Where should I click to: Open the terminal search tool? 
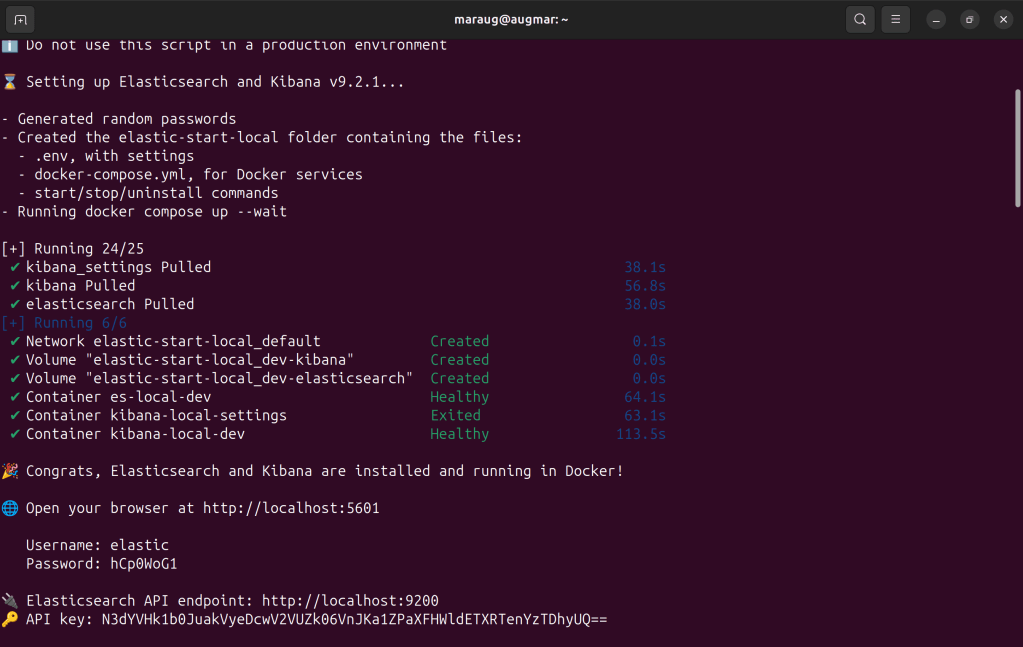(x=860, y=19)
